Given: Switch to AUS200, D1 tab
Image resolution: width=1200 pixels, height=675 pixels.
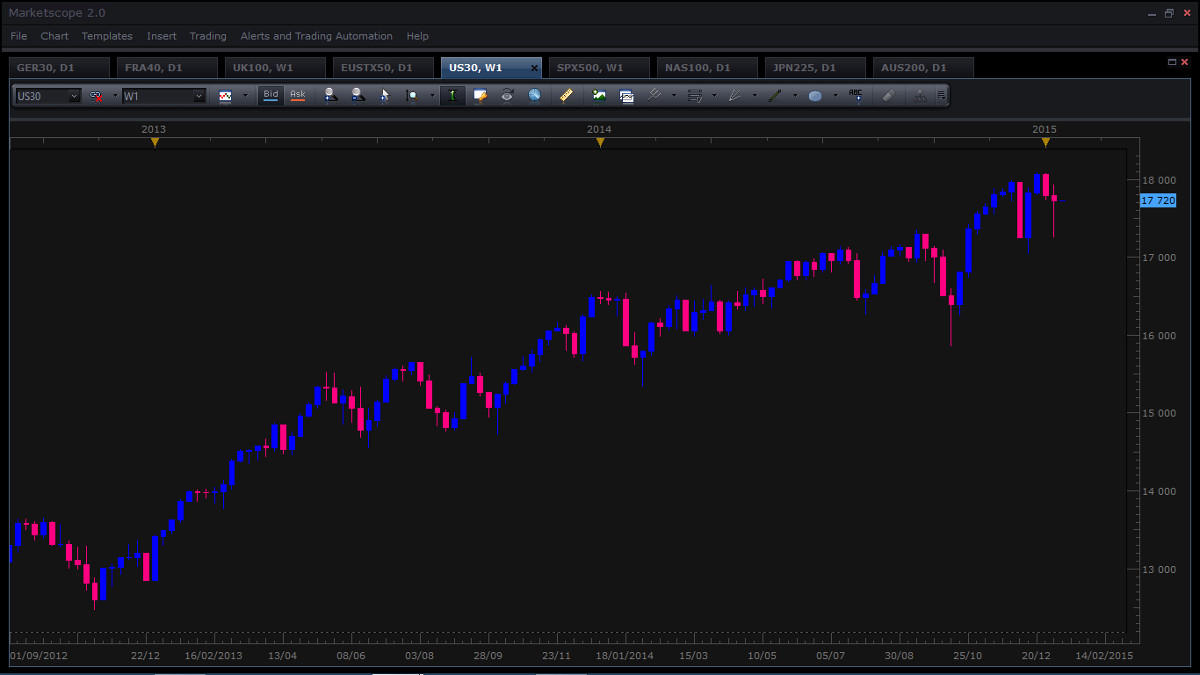Looking at the screenshot, I should click(x=923, y=68).
